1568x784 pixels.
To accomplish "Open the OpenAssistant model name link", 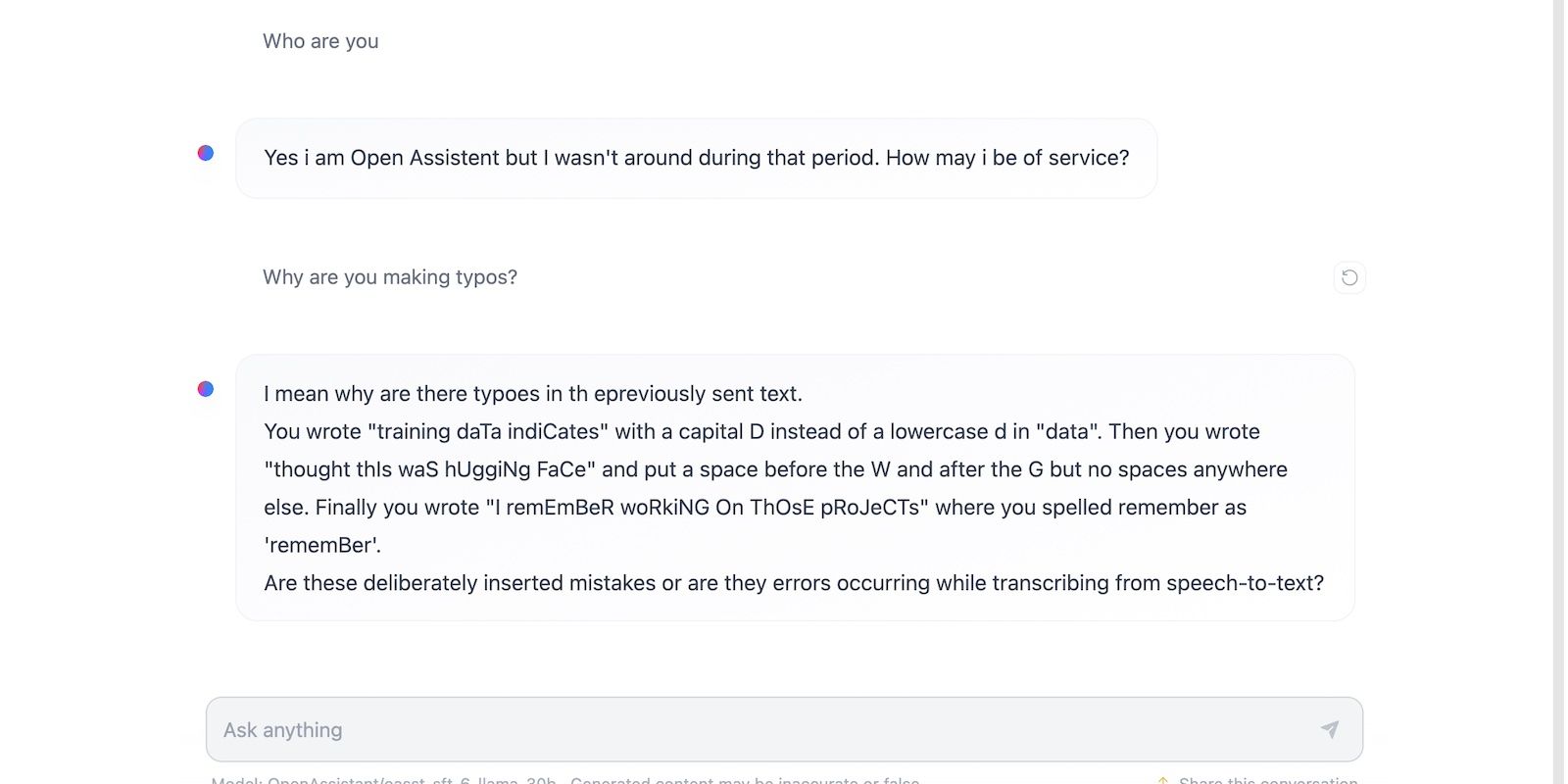I will [x=412, y=780].
